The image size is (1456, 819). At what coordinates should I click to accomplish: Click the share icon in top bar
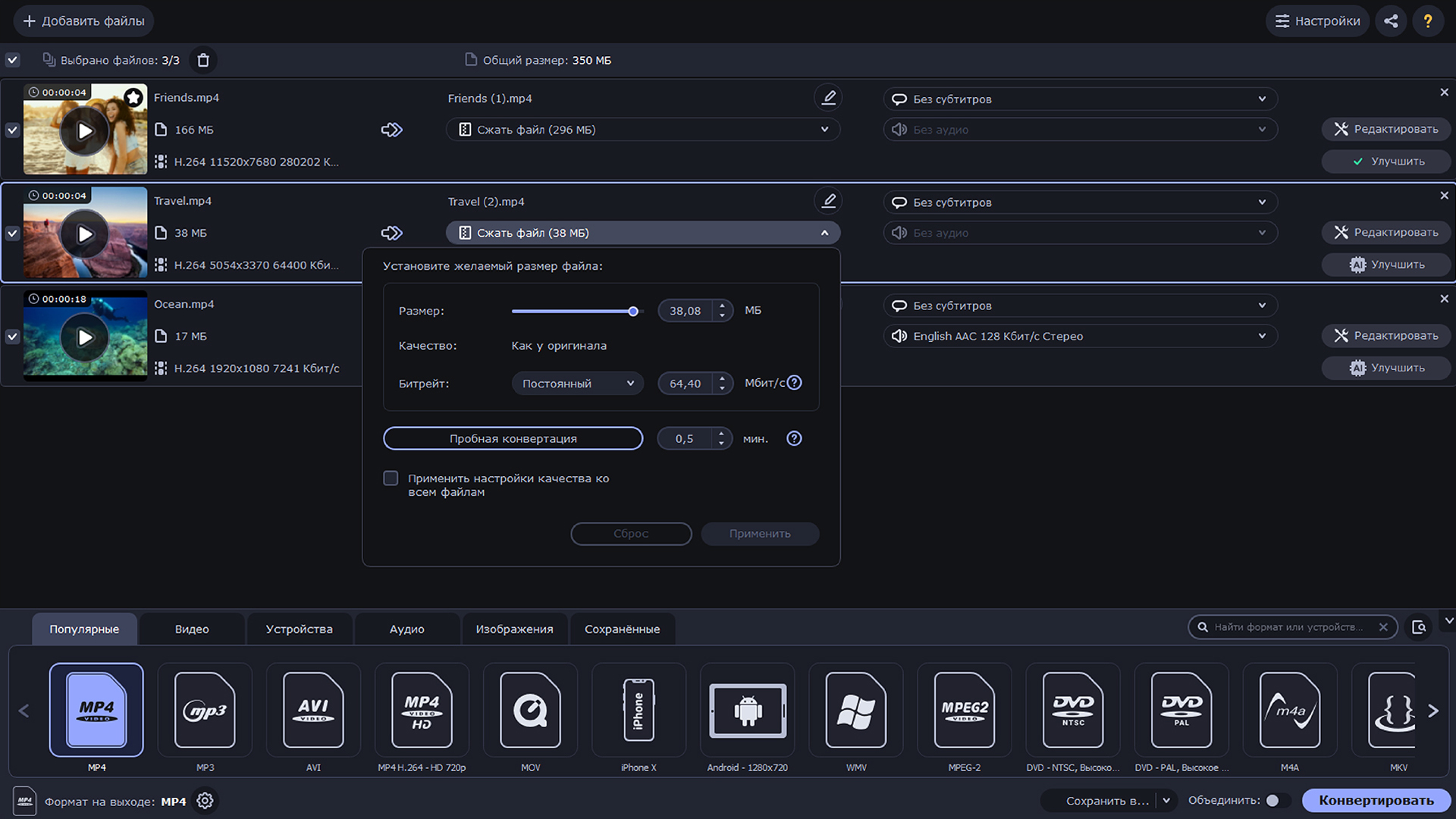pos(1391,21)
